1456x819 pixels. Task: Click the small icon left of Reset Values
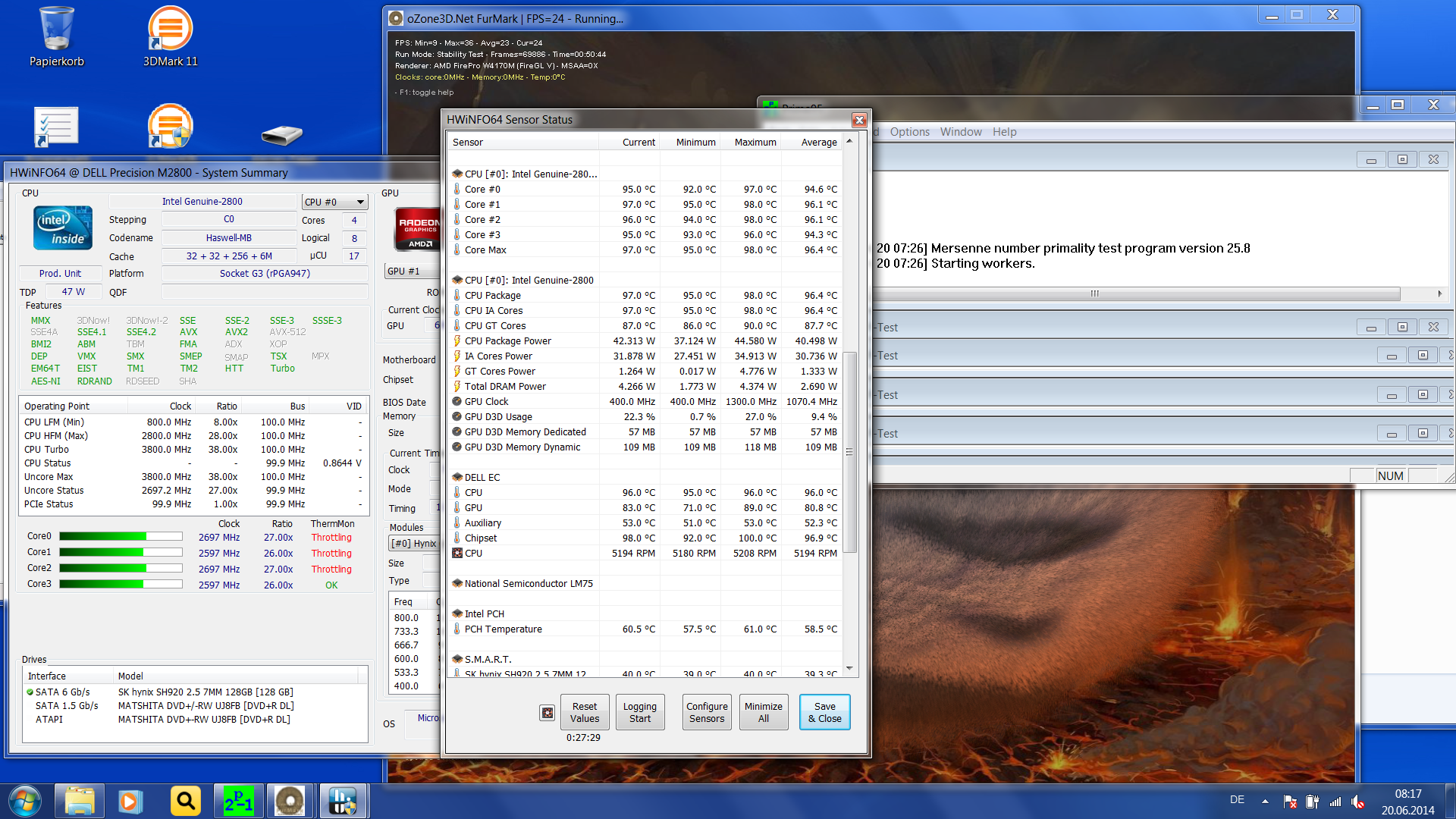[547, 713]
